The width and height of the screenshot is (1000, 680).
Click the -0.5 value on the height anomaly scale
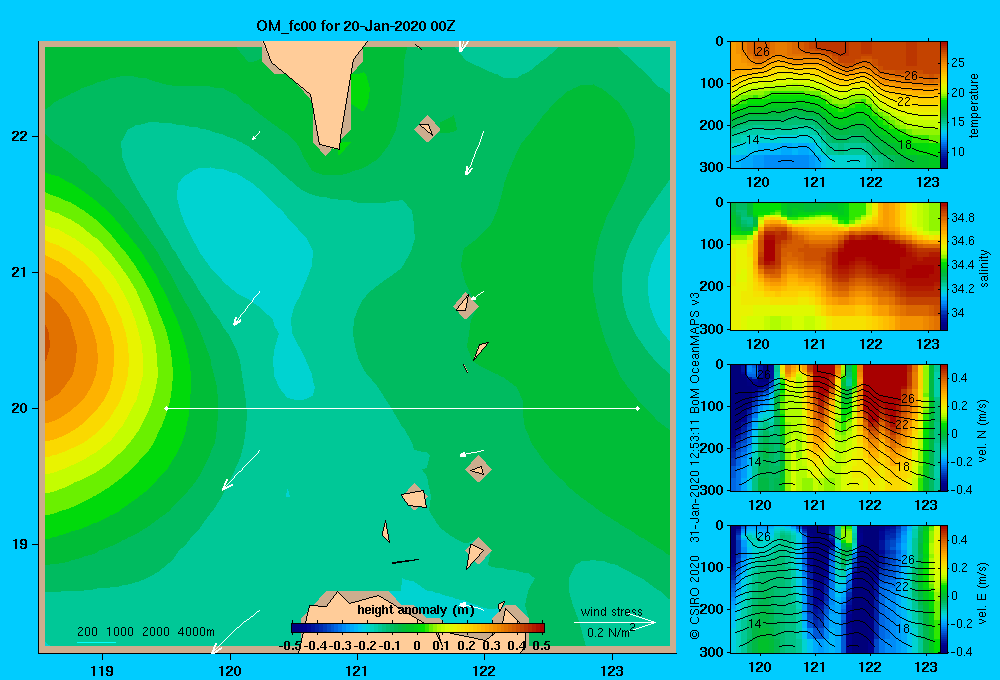(x=290, y=646)
